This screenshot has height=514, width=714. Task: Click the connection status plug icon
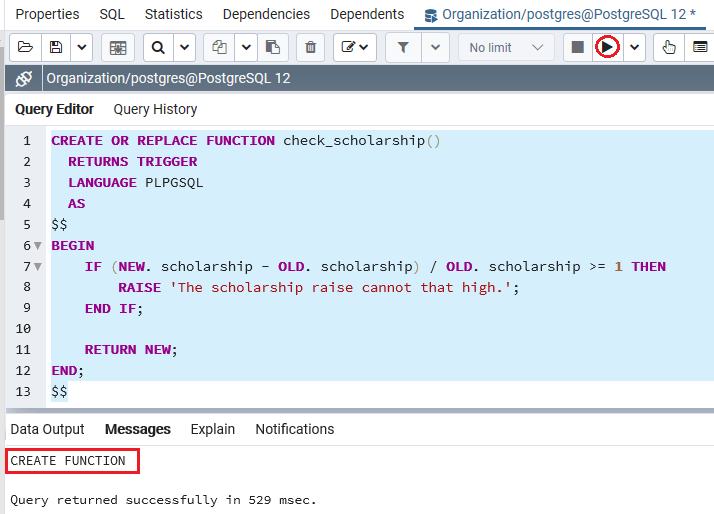point(24,78)
